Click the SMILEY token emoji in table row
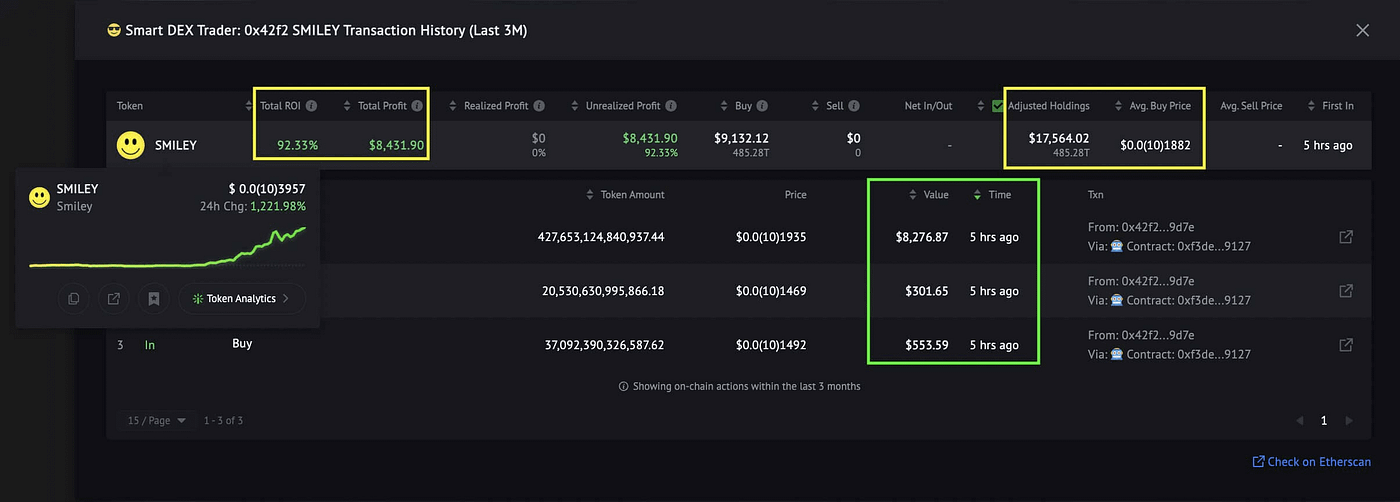 click(131, 146)
